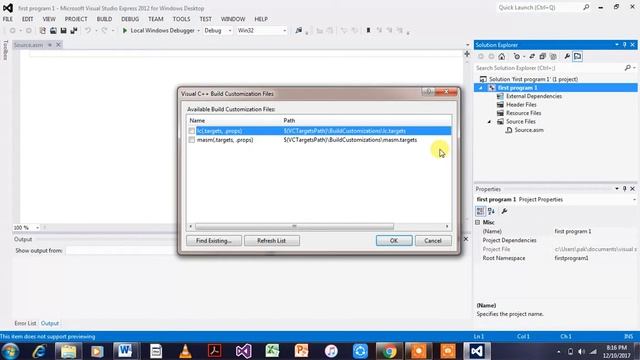
Task: Click the Properties wrench in Solution Explorer
Action: point(567,57)
